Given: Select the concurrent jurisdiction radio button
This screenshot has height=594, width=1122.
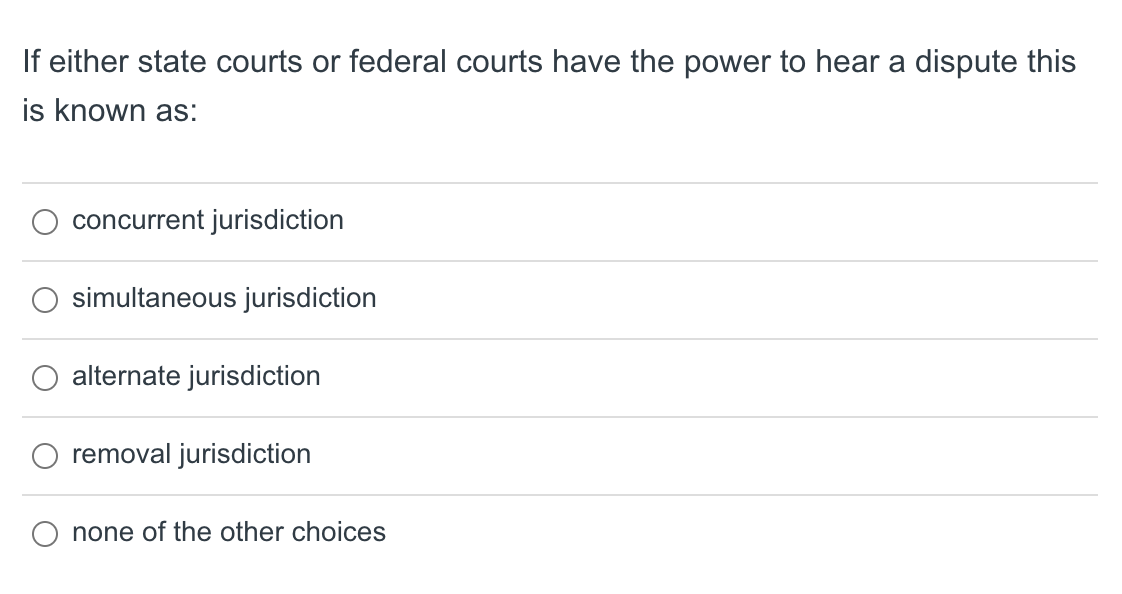Looking at the screenshot, I should click(45, 222).
